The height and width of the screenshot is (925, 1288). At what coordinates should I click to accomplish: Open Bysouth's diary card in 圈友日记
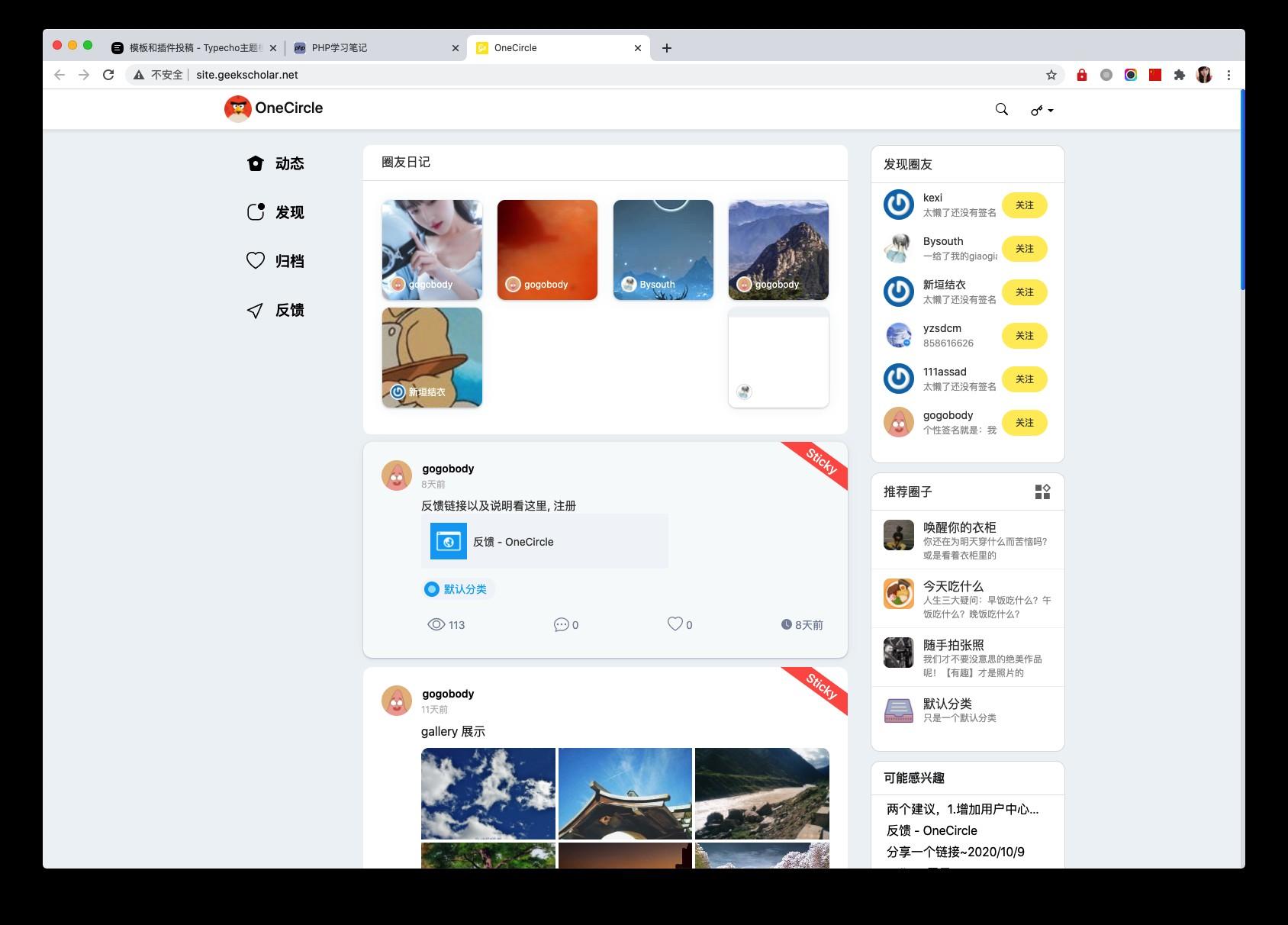tap(662, 249)
